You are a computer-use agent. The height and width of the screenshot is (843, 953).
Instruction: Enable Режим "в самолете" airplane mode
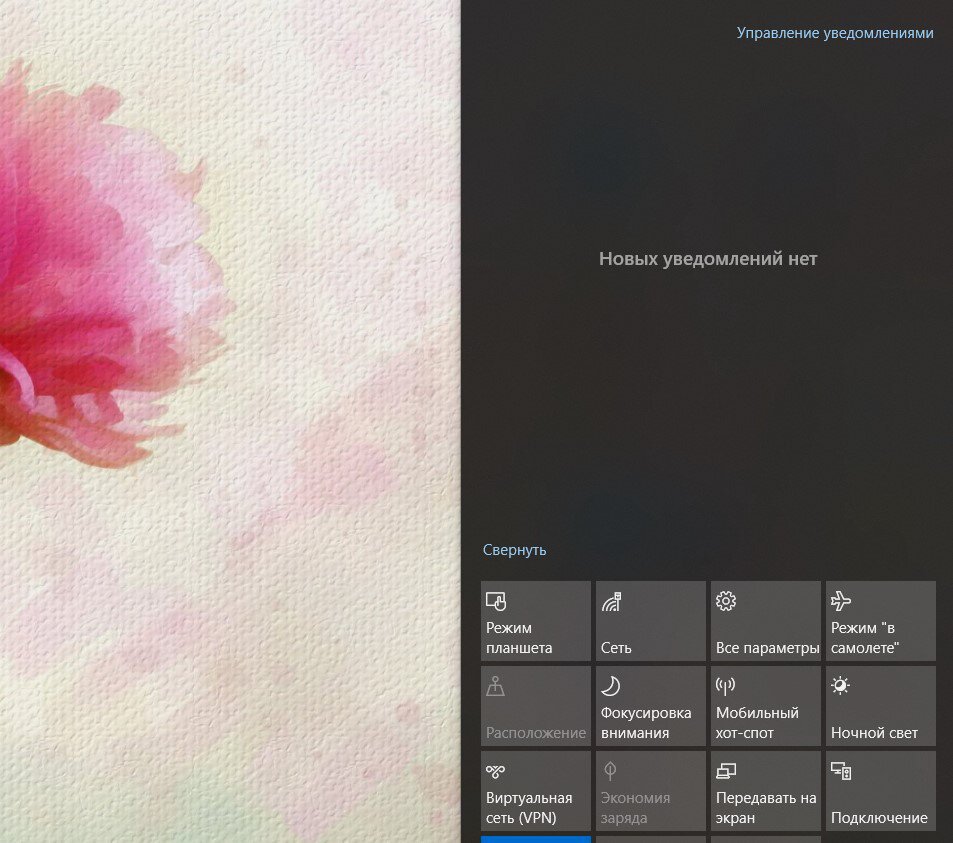[x=881, y=621]
